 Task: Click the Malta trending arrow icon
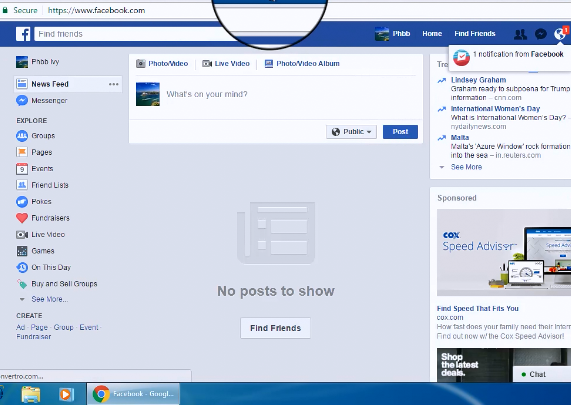[442, 138]
